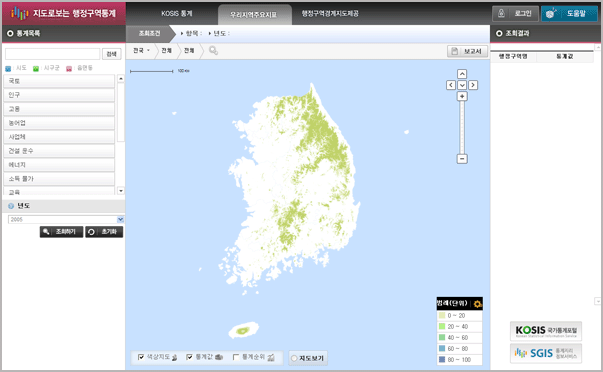Click the 통계값 column header
Image resolution: width=603 pixels, height=372 pixels.
565,57
